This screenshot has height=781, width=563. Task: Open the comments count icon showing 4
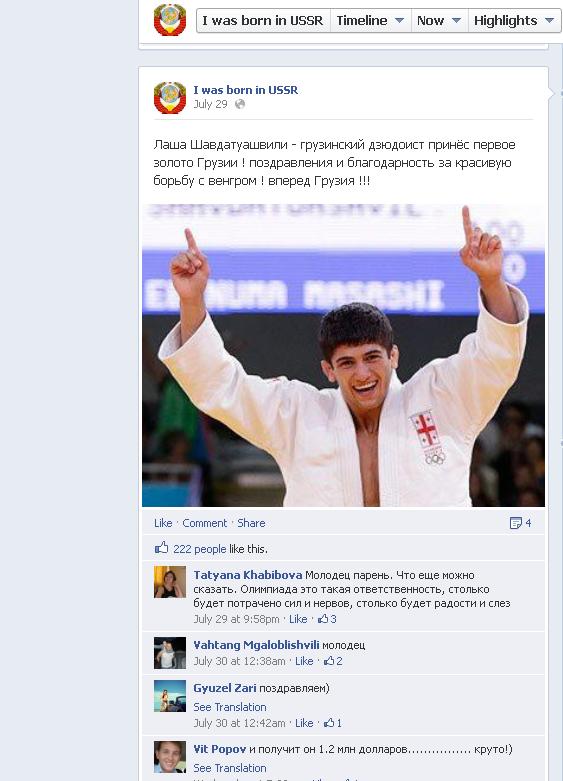pyautogui.click(x=520, y=523)
